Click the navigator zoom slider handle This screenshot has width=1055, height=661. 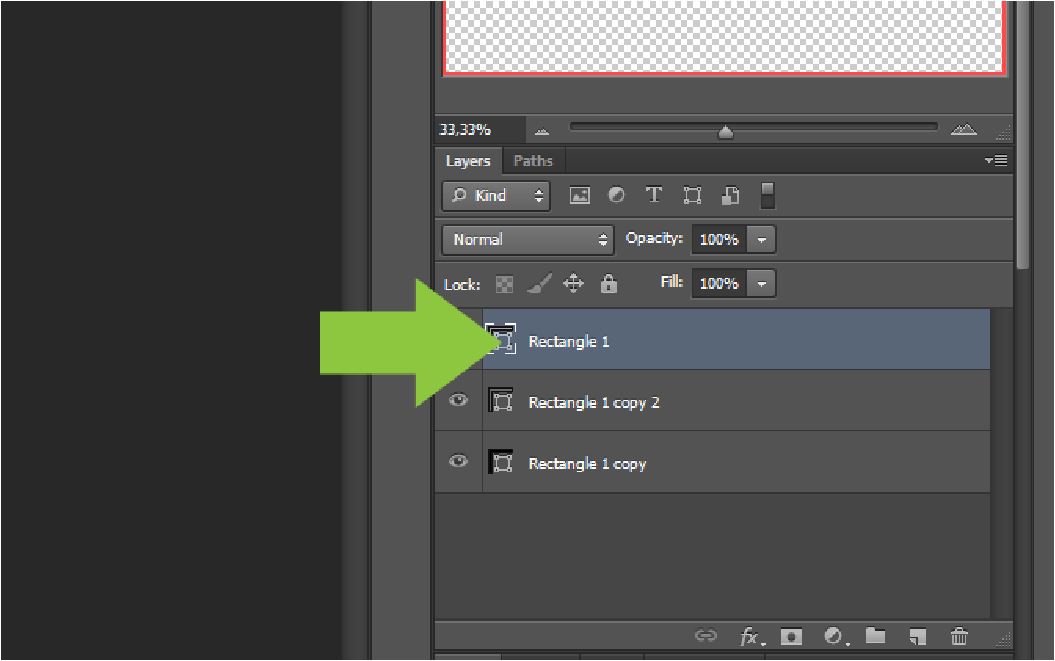[x=726, y=131]
